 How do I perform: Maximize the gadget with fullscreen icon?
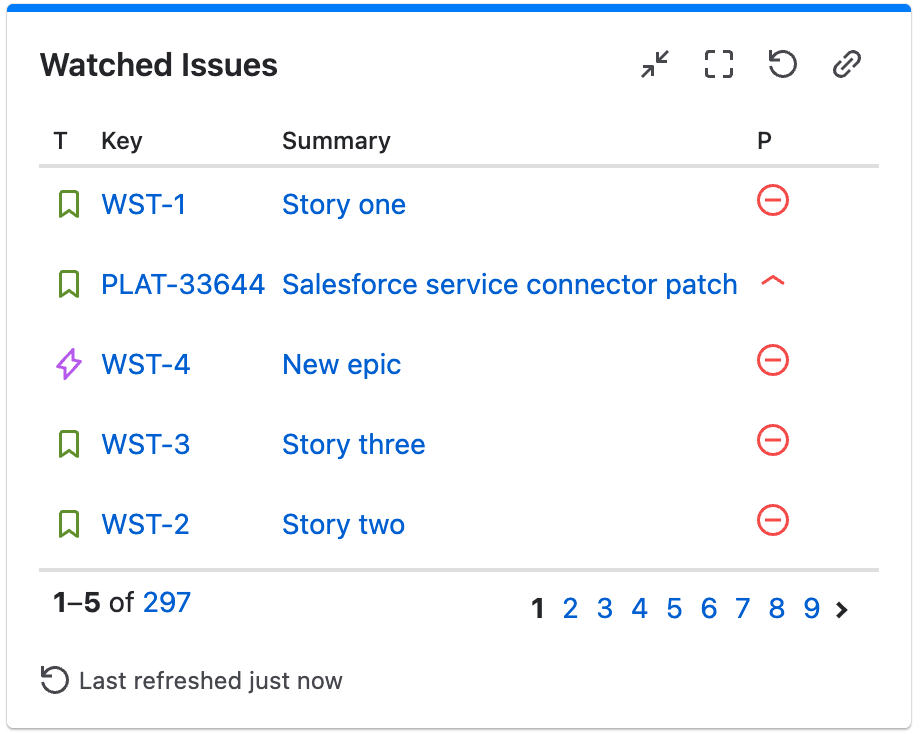[x=719, y=64]
